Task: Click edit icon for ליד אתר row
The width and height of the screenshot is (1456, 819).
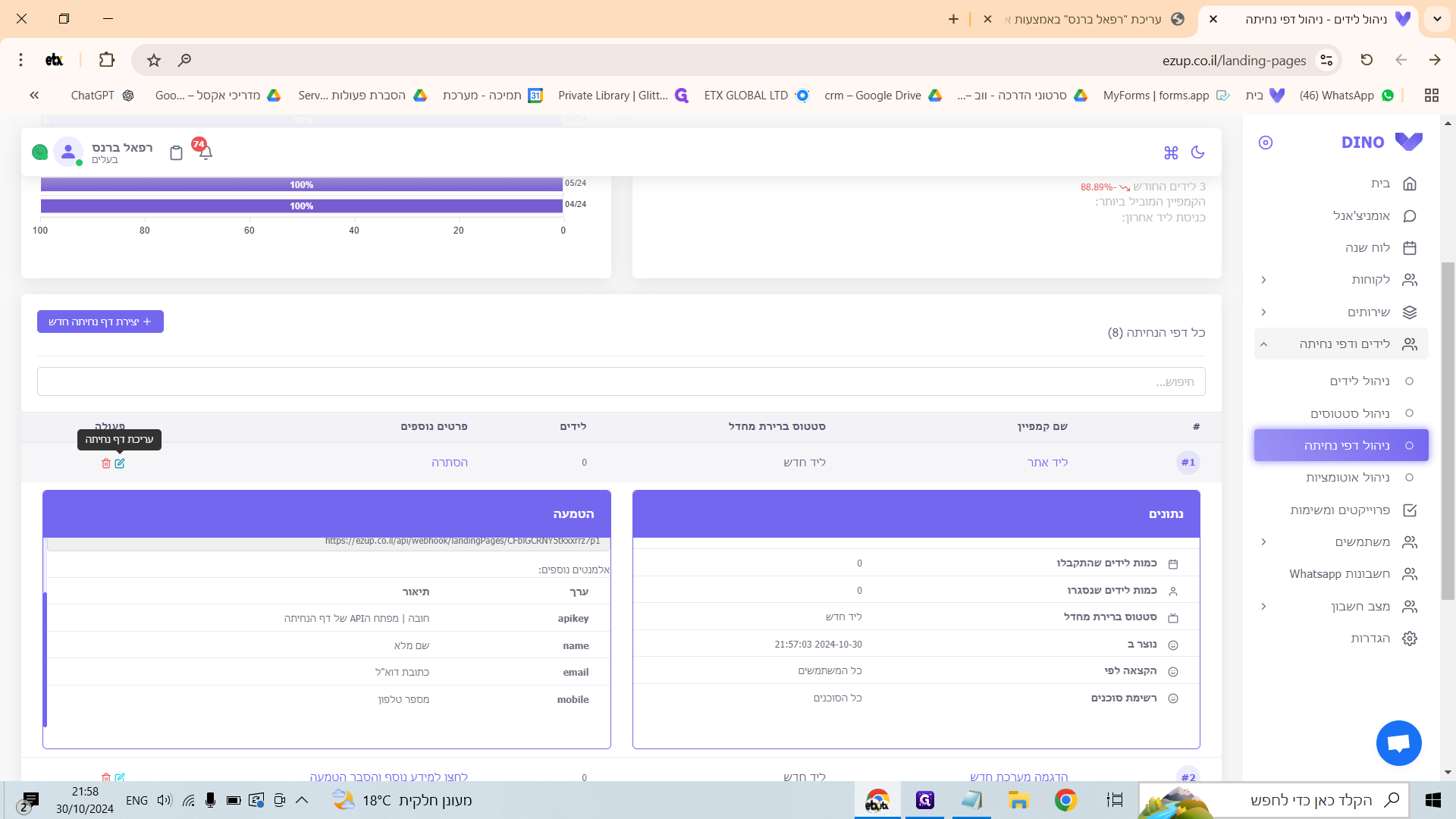Action: [120, 463]
